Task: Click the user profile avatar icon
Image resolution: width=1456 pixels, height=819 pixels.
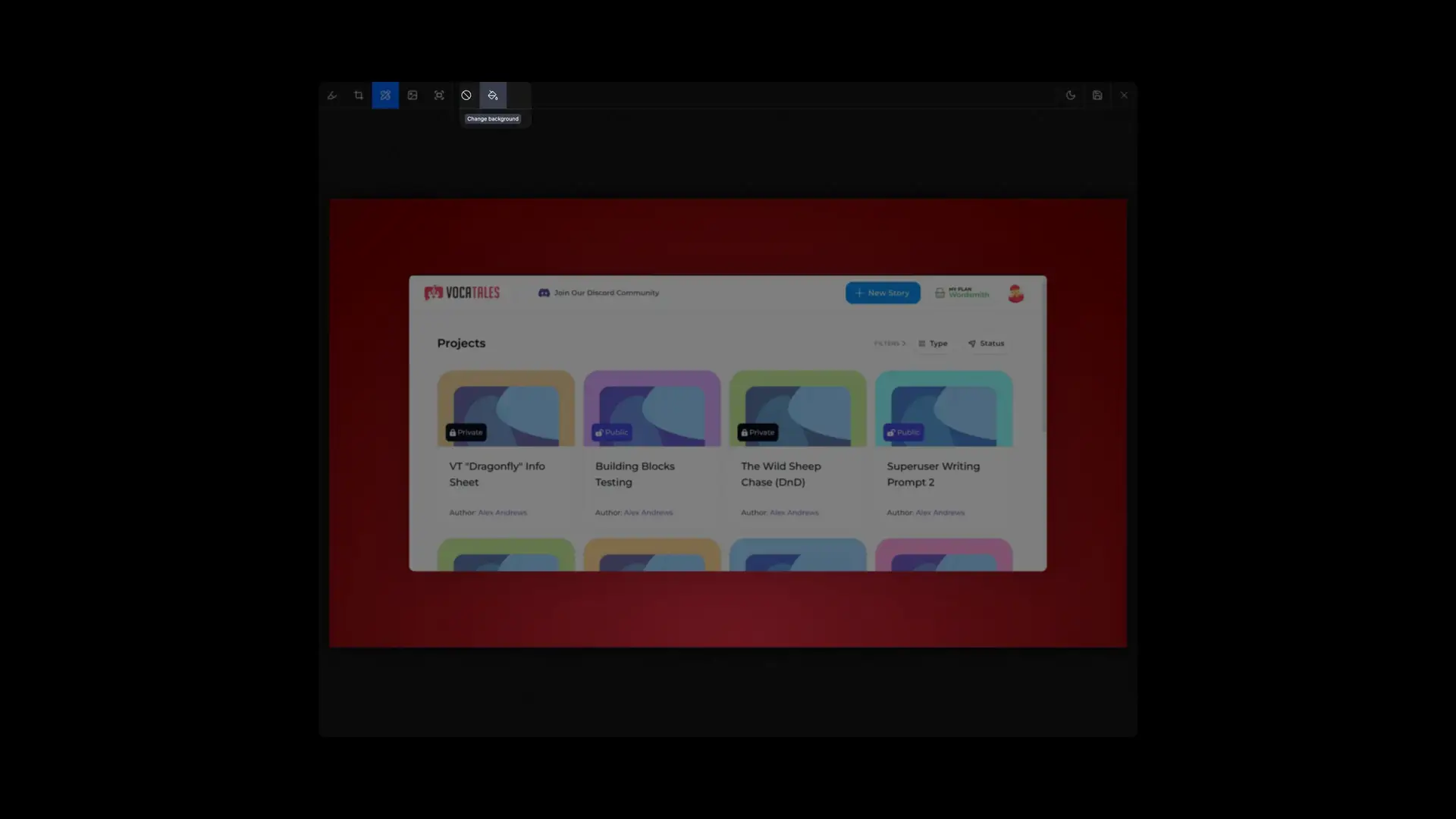Action: pos(1016,292)
